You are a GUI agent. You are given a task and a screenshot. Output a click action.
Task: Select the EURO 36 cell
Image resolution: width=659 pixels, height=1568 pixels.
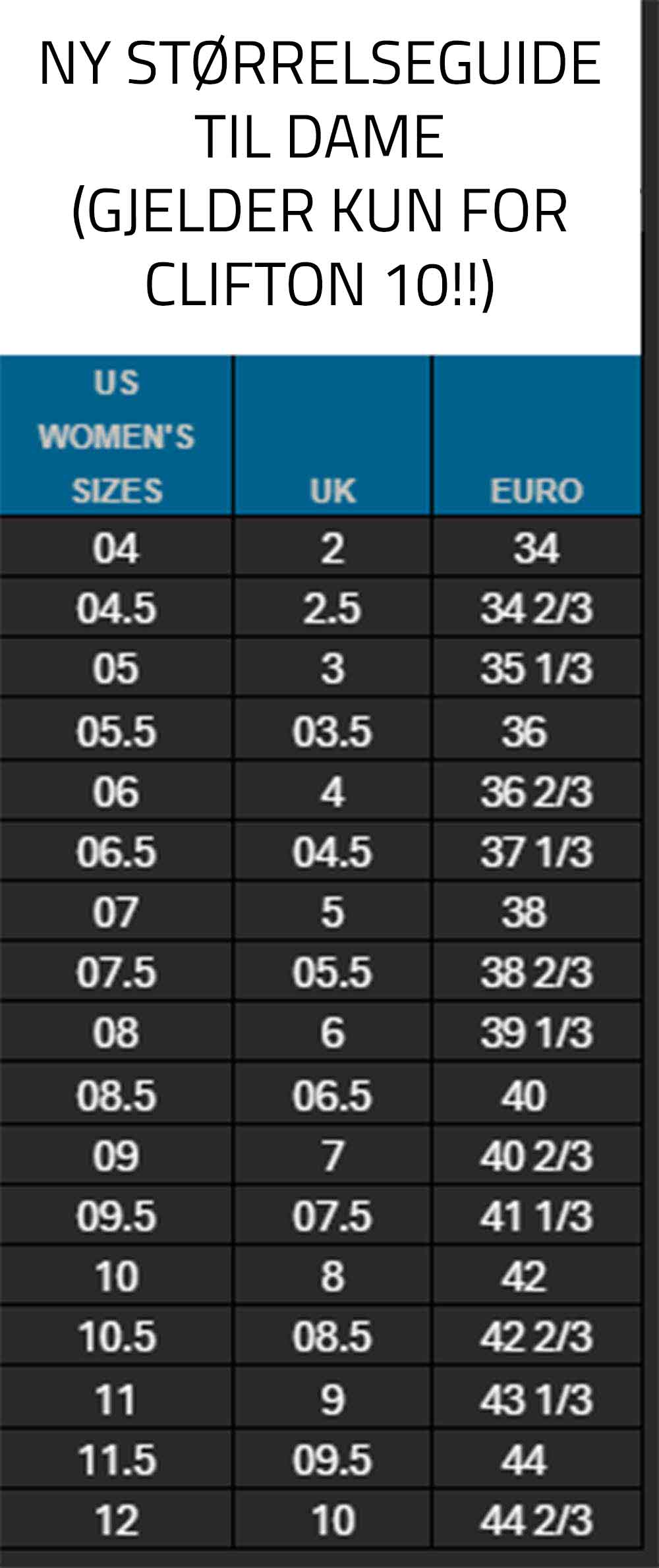537,731
